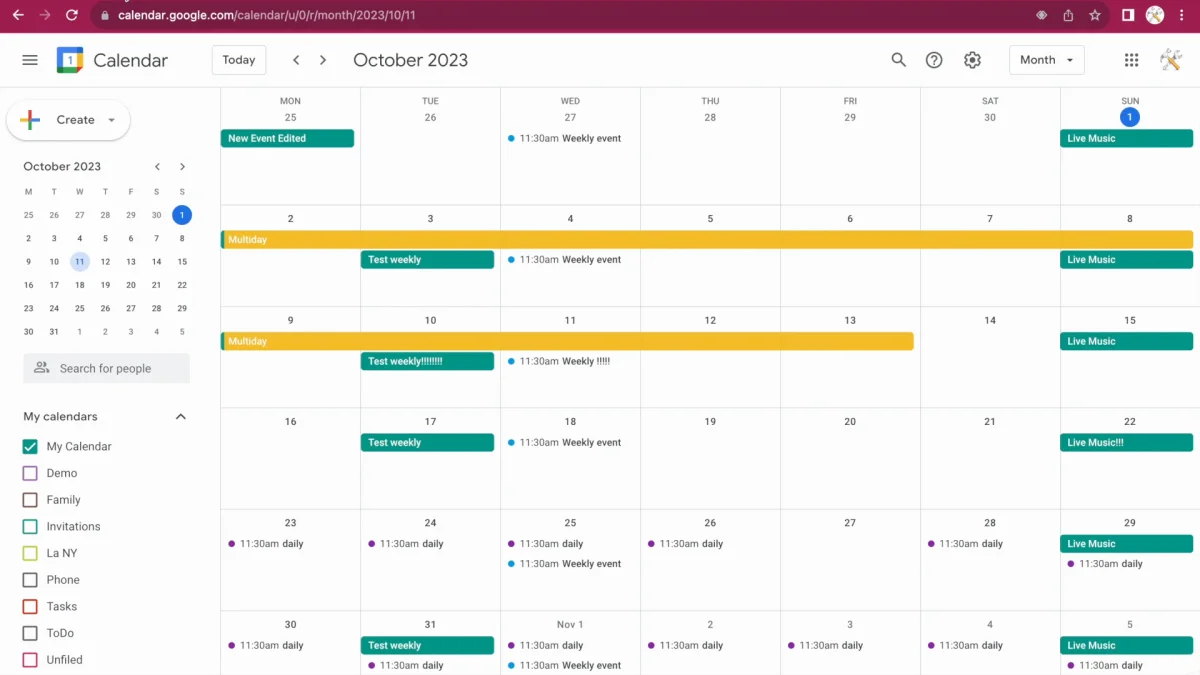Open the Settings gear menu

tap(972, 60)
